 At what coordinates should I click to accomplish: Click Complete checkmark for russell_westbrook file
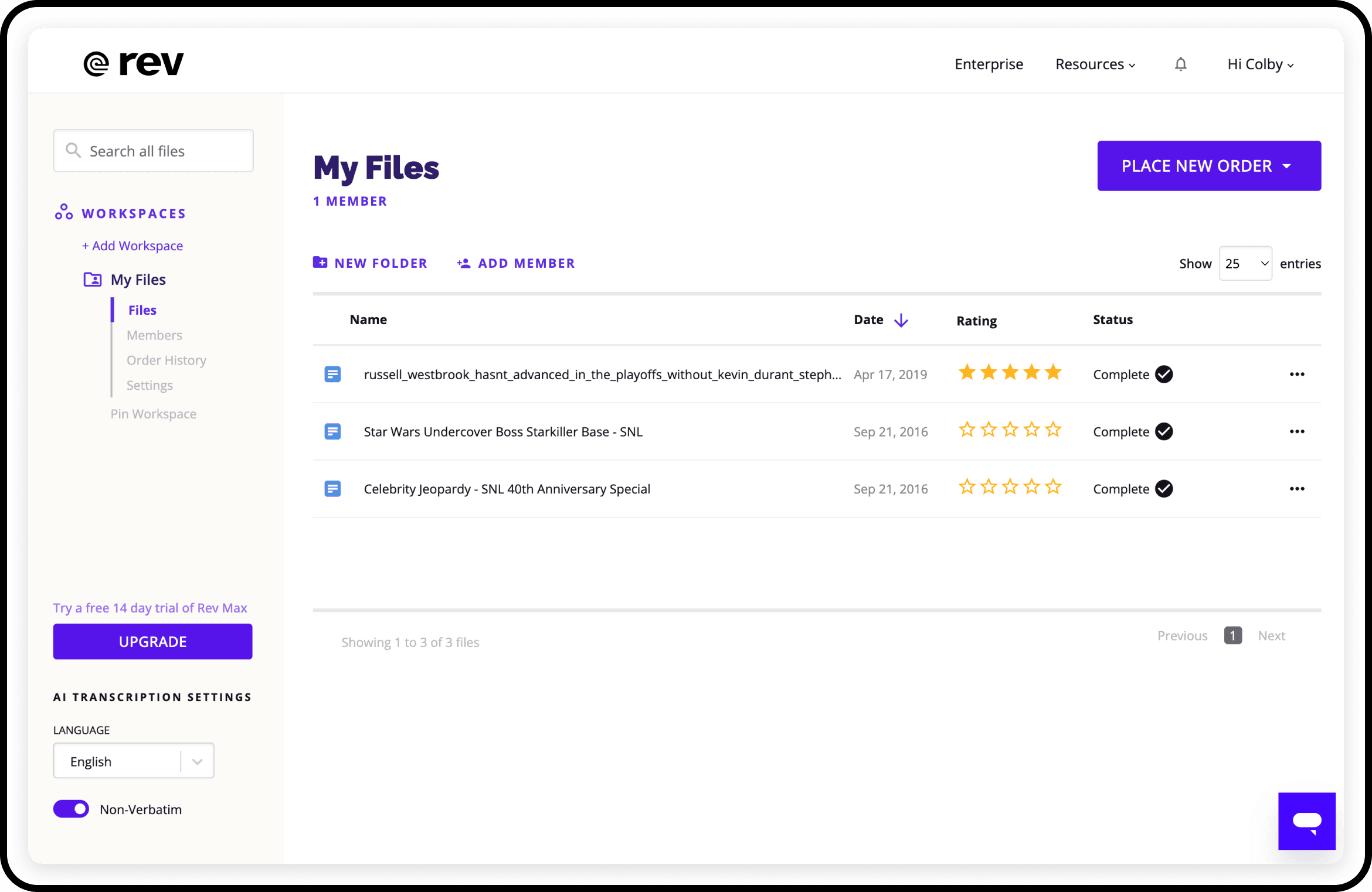click(x=1164, y=374)
